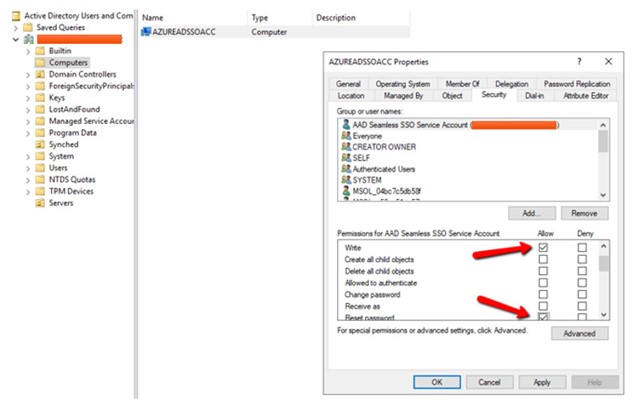Open the Managed By tab

coord(403,96)
